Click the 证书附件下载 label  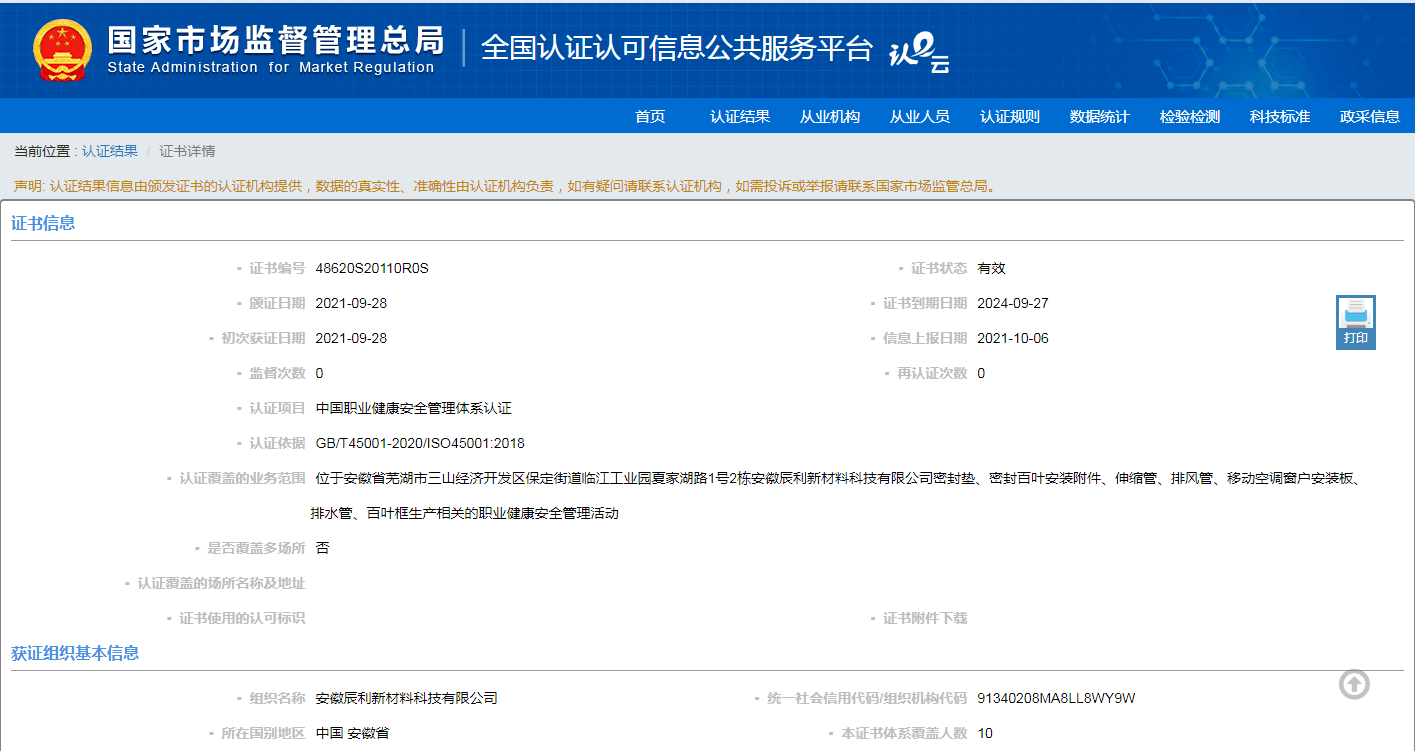(x=925, y=618)
